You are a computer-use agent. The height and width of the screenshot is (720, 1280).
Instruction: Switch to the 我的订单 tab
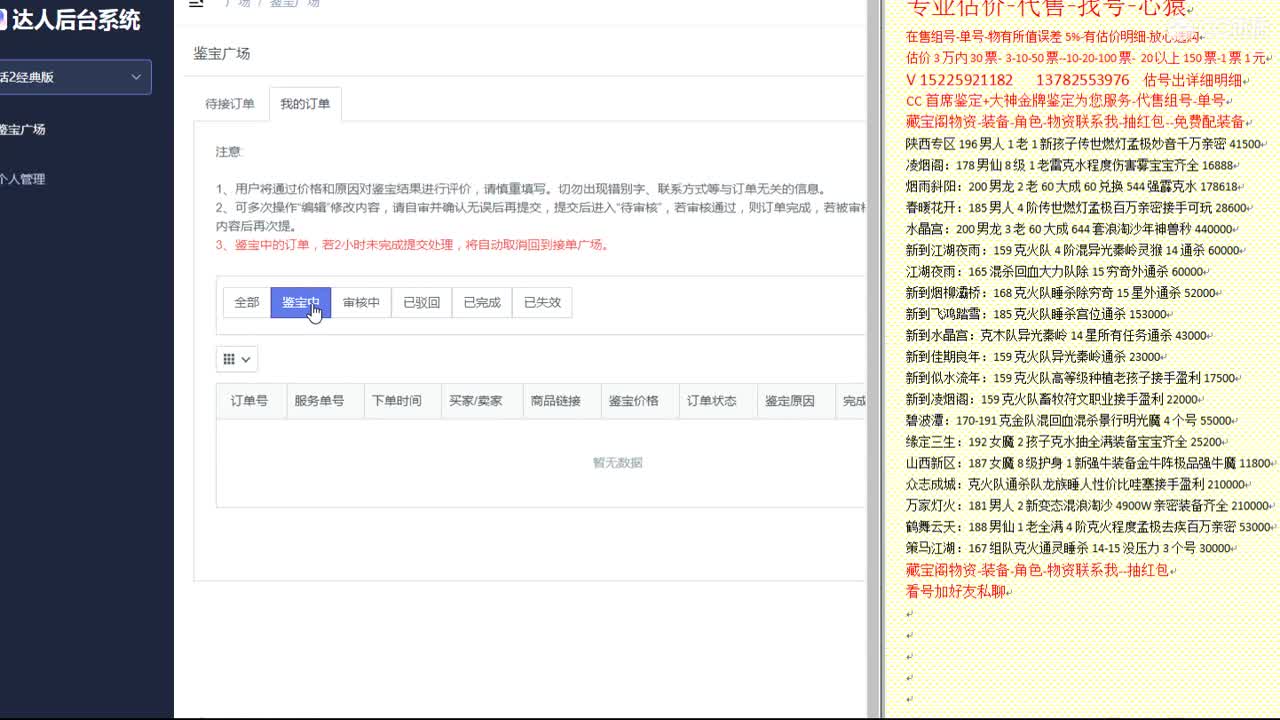(305, 104)
